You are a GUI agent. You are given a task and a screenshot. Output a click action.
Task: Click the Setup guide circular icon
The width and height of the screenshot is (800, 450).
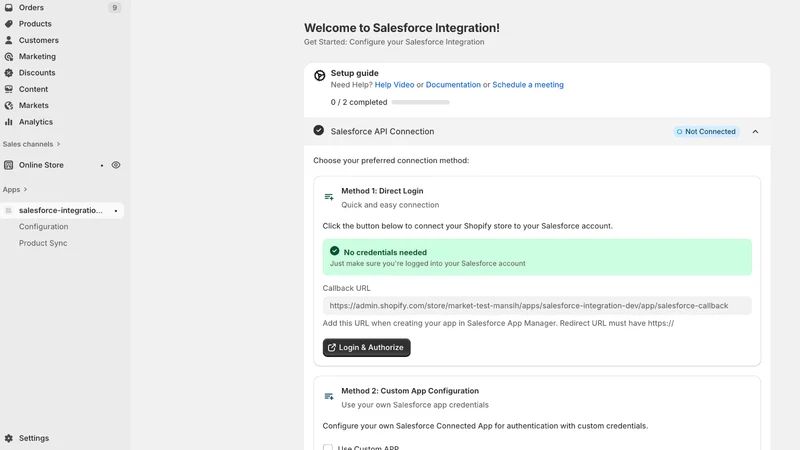click(319, 76)
